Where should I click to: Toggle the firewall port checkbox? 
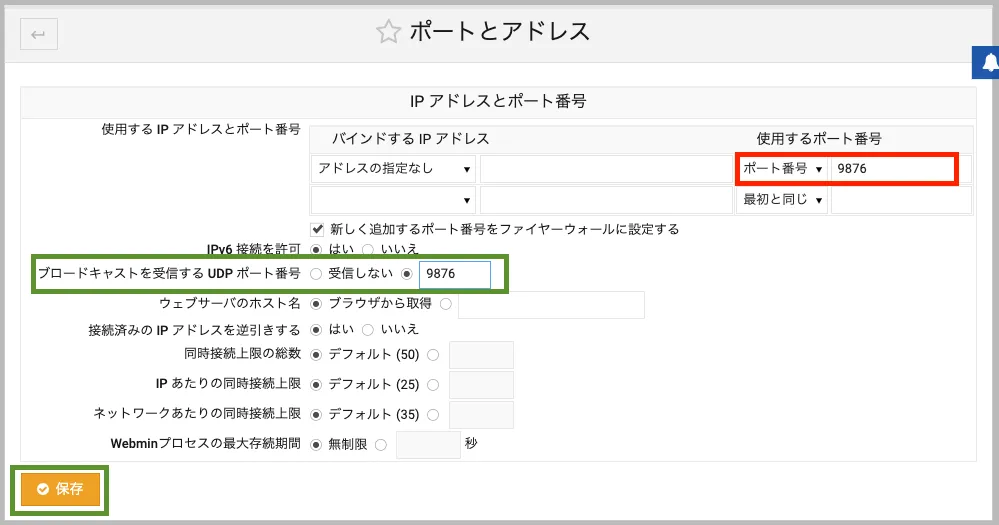[318, 229]
